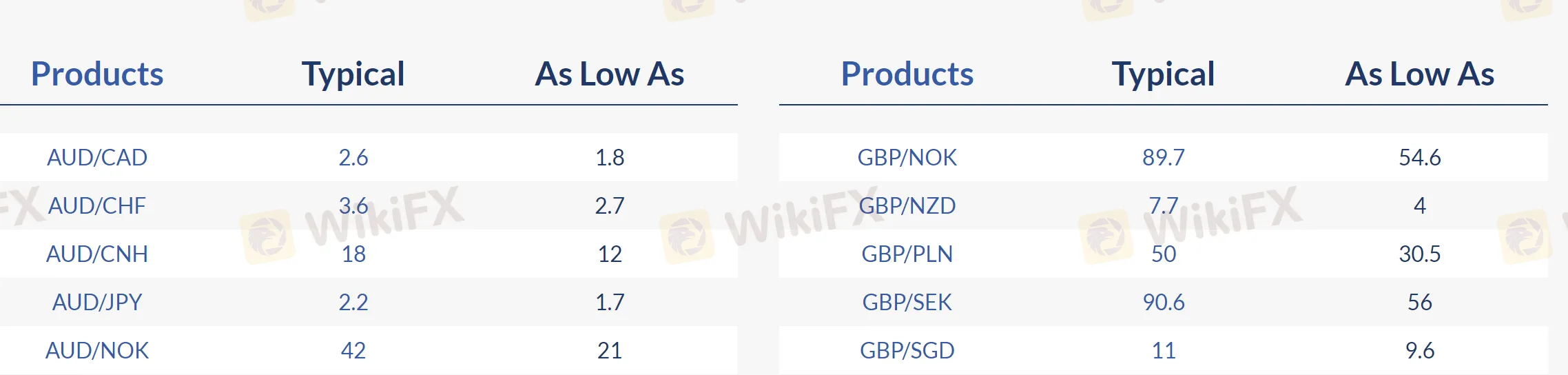The width and height of the screenshot is (1568, 375).
Task: Click the GBP/SEK pair name
Action: point(907,302)
